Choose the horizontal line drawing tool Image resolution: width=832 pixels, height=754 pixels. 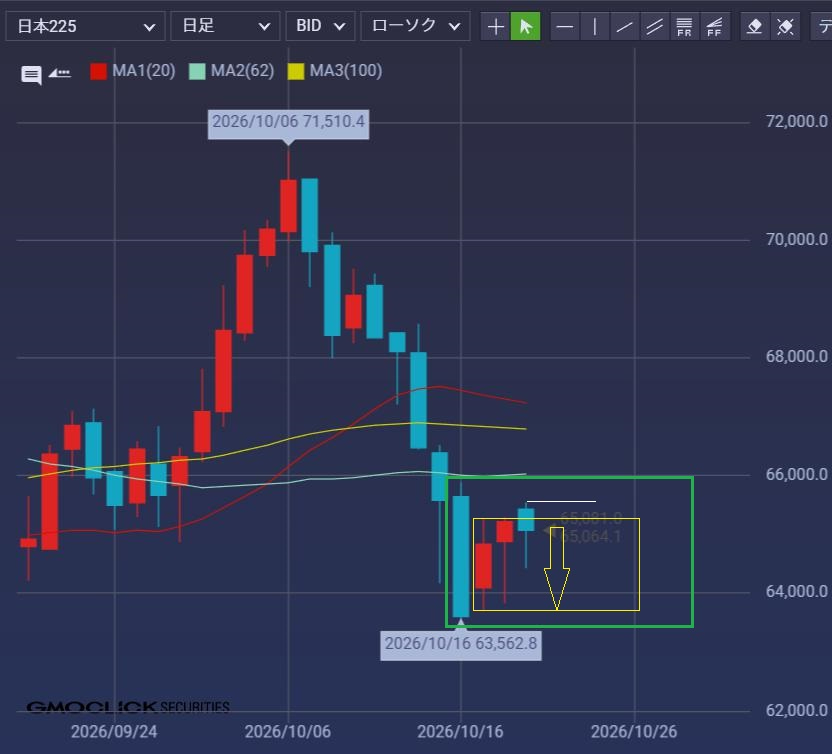(565, 26)
